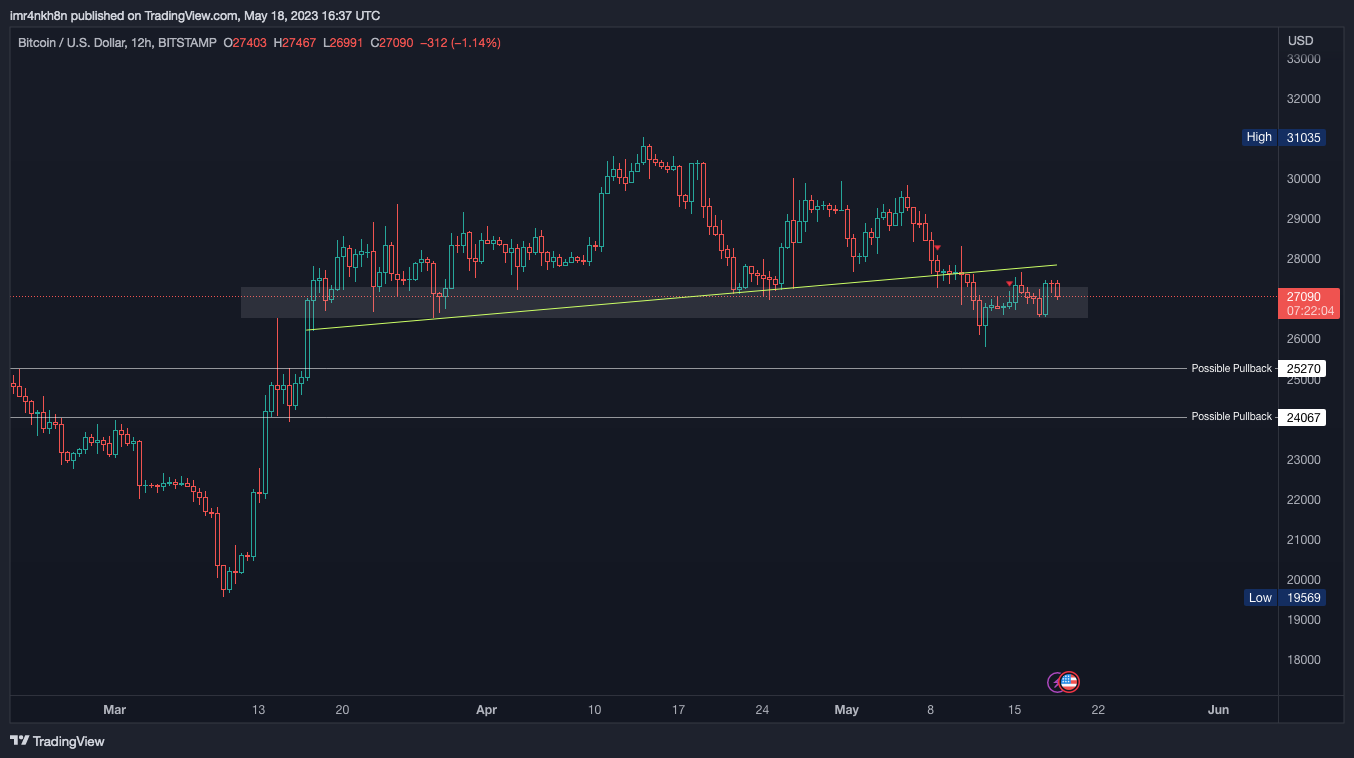Click the 17 date label on time axis
Viewport: 1354px width, 758px height.
pos(678,710)
